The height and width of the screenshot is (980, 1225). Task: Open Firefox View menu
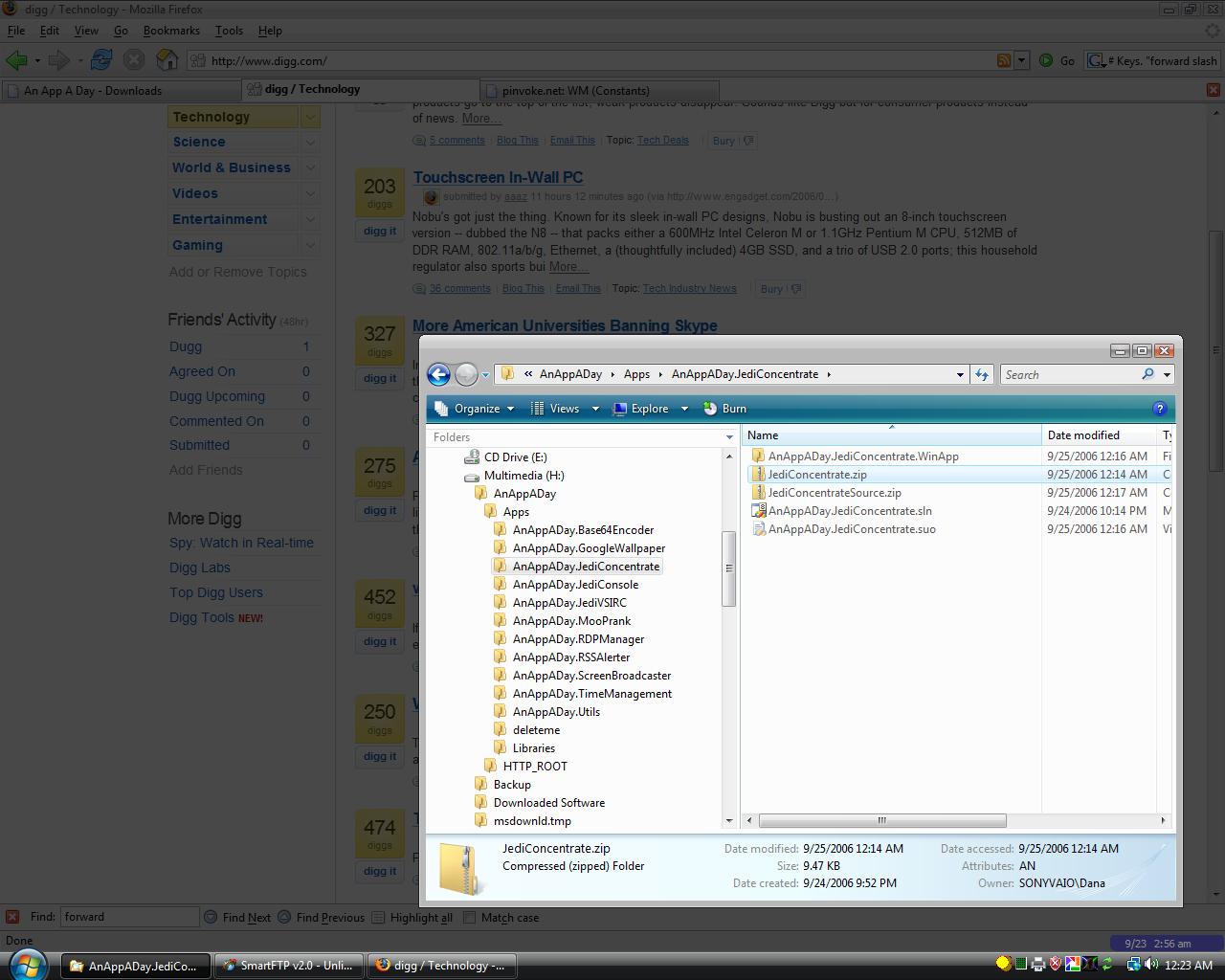click(x=86, y=31)
